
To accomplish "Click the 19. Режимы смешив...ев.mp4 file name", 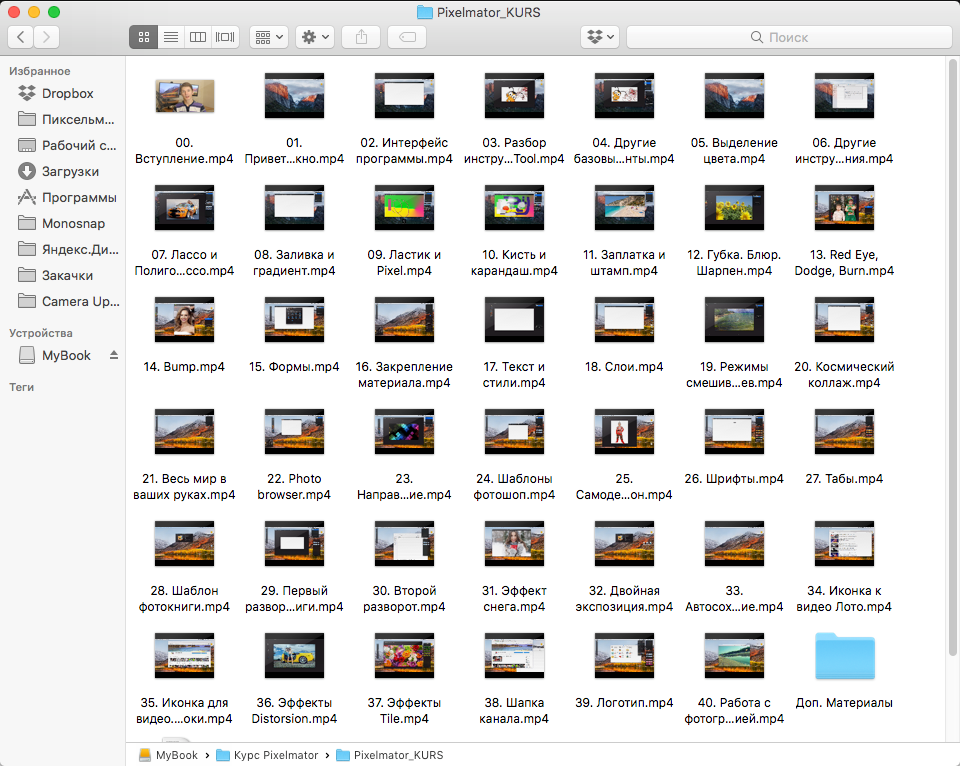I will click(734, 375).
